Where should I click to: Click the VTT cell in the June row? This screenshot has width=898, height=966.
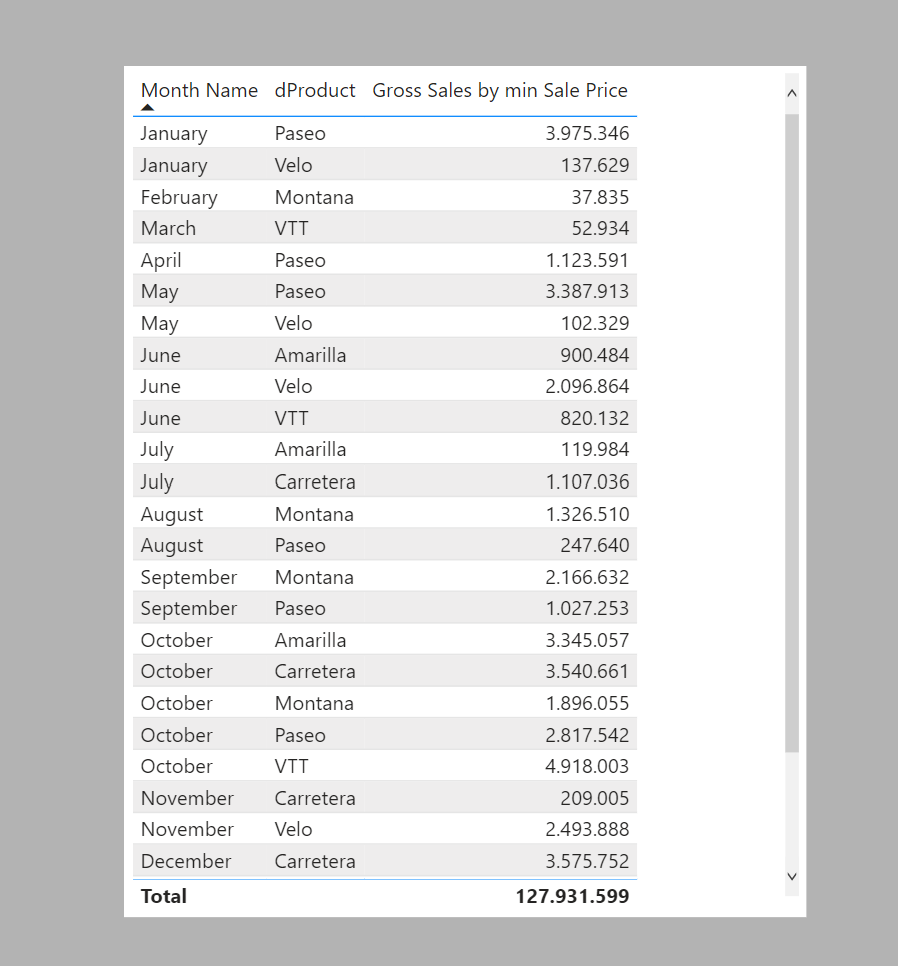click(x=291, y=418)
